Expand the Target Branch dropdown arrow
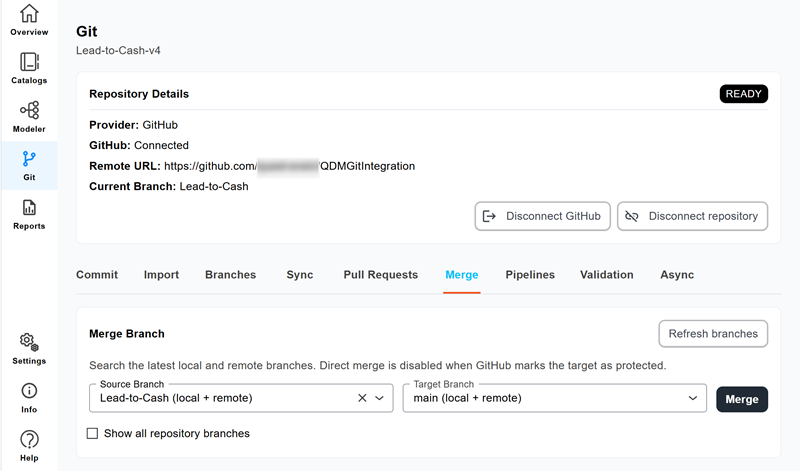The height and width of the screenshot is (471, 800). click(x=692, y=398)
